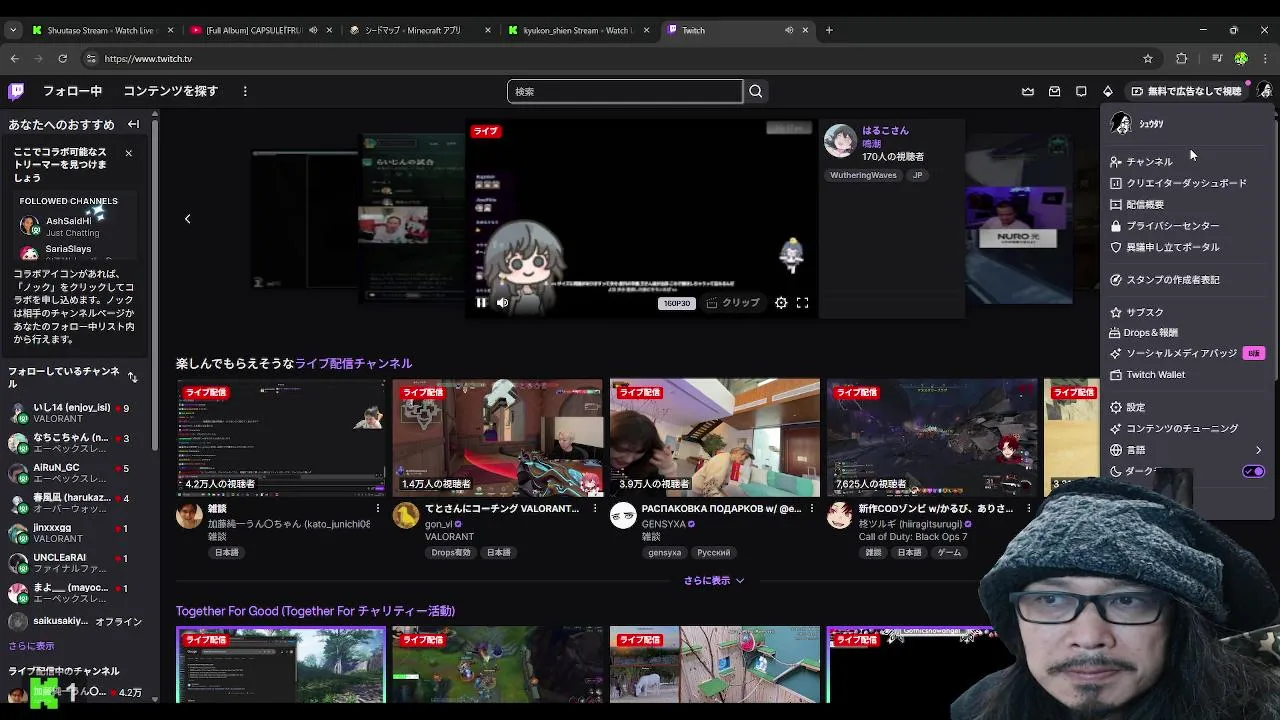Switch to Full Album CAPSULE browser tab
This screenshot has width=1280, height=720.
pyautogui.click(x=262, y=30)
